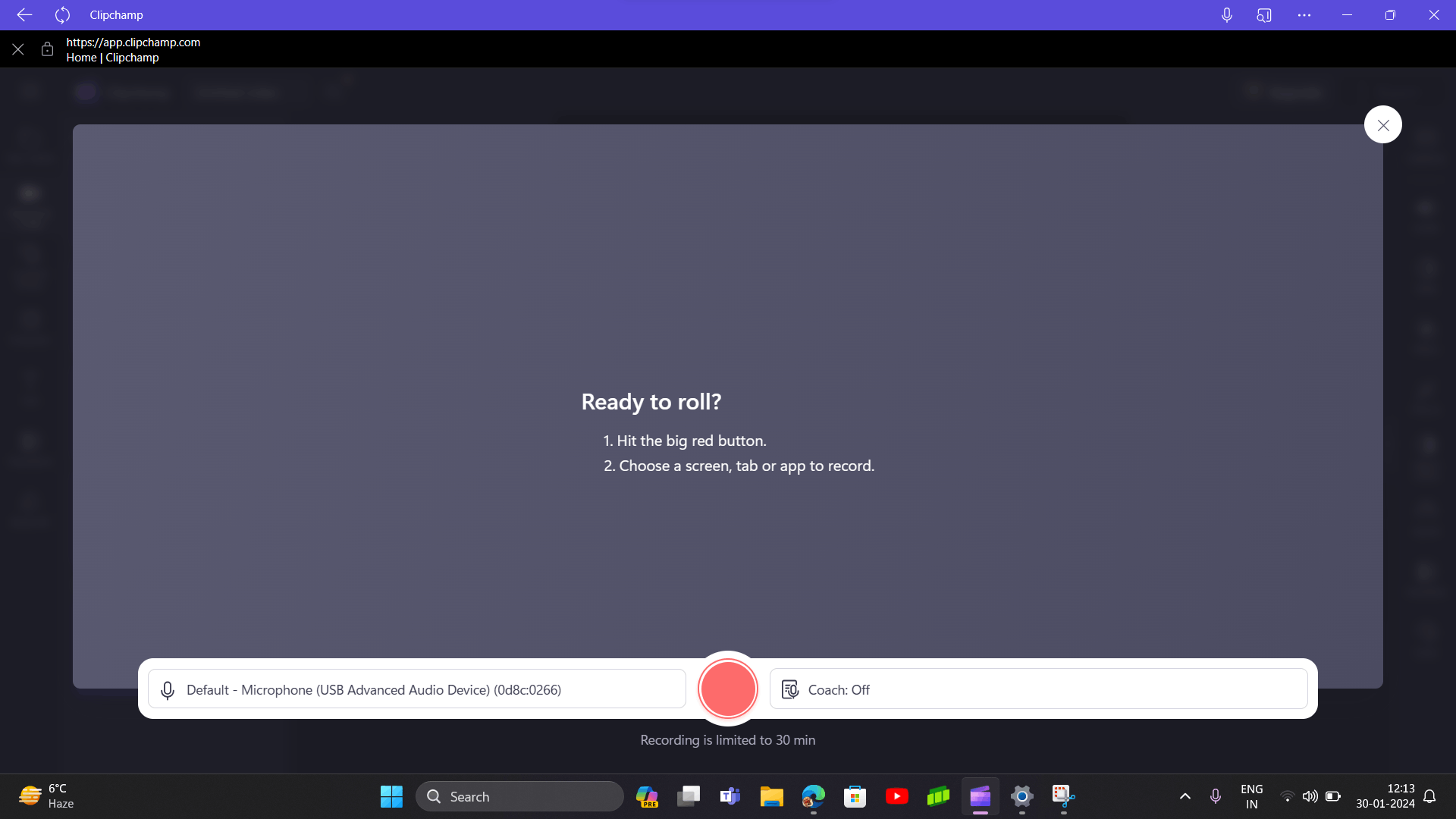Expand hidden system tray icons chevron
Viewport: 1456px width, 819px height.
click(1185, 796)
